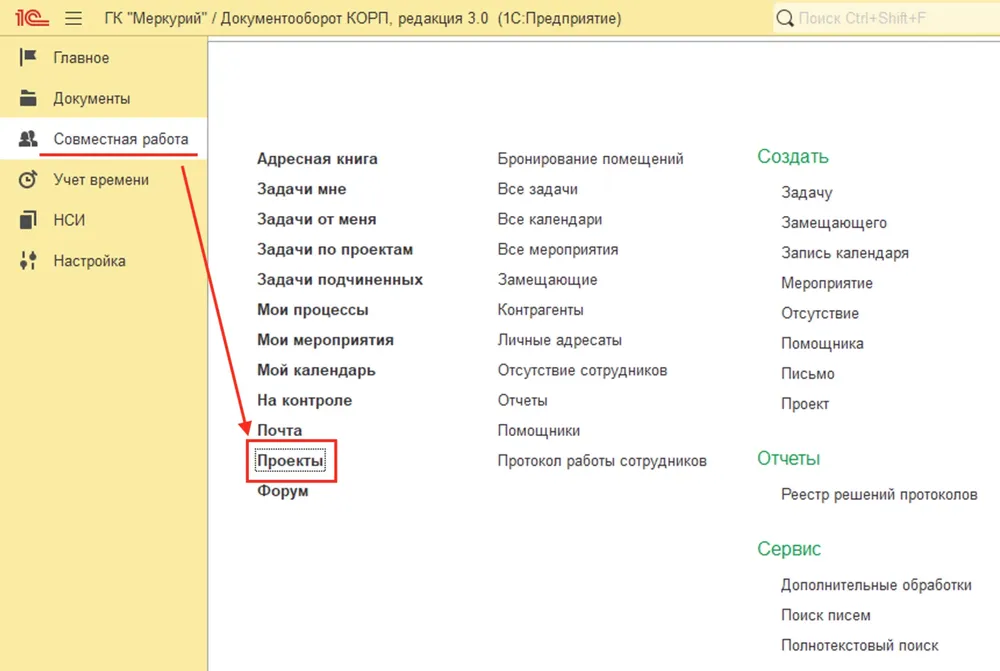Click the folder icon next to Документы

coord(28,98)
